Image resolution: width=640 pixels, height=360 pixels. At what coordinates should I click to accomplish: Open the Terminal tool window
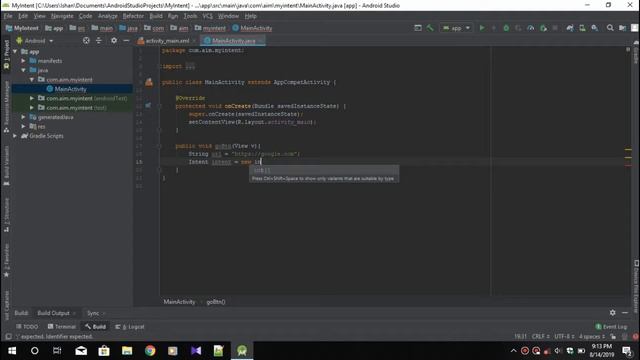click(62, 327)
